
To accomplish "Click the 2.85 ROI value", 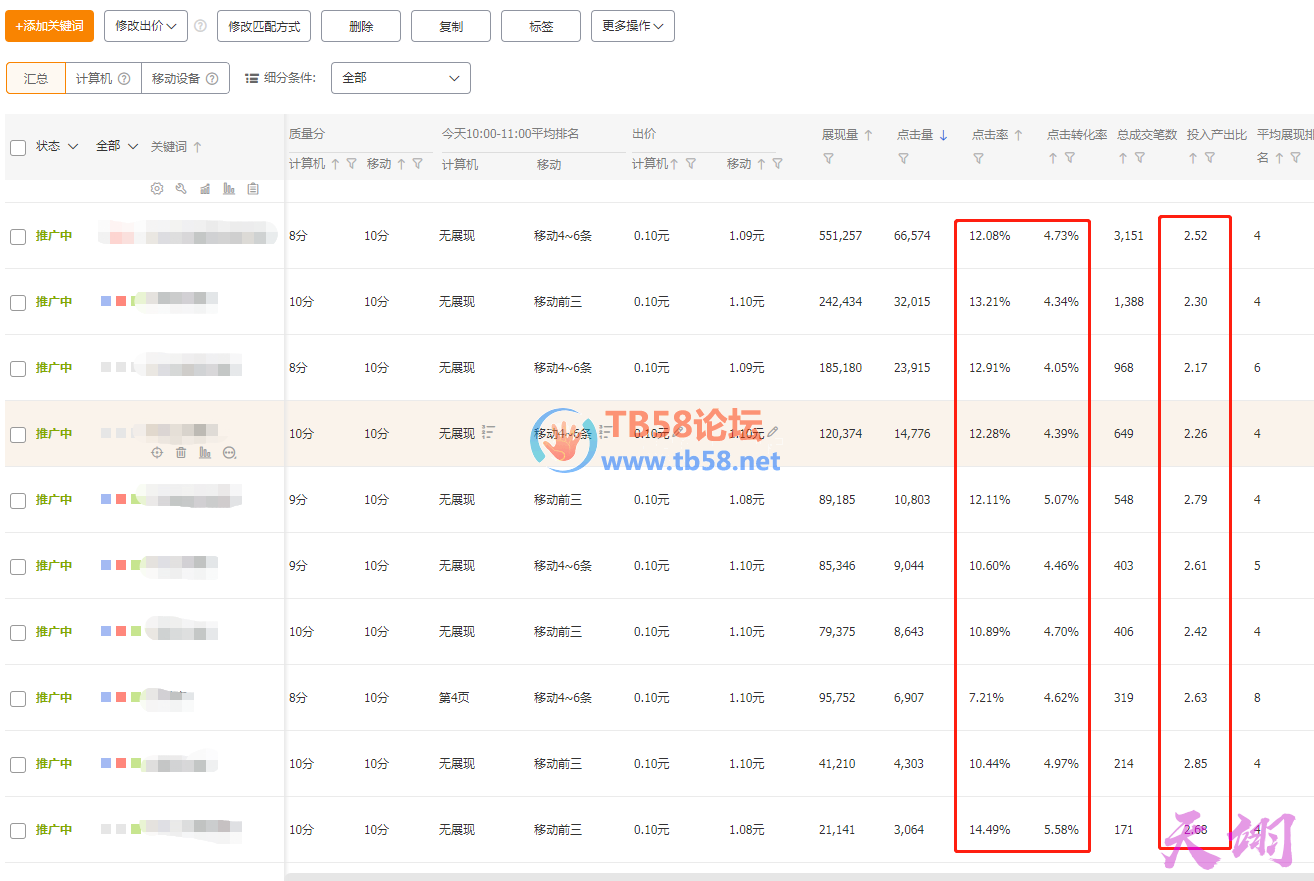I will [x=1195, y=764].
